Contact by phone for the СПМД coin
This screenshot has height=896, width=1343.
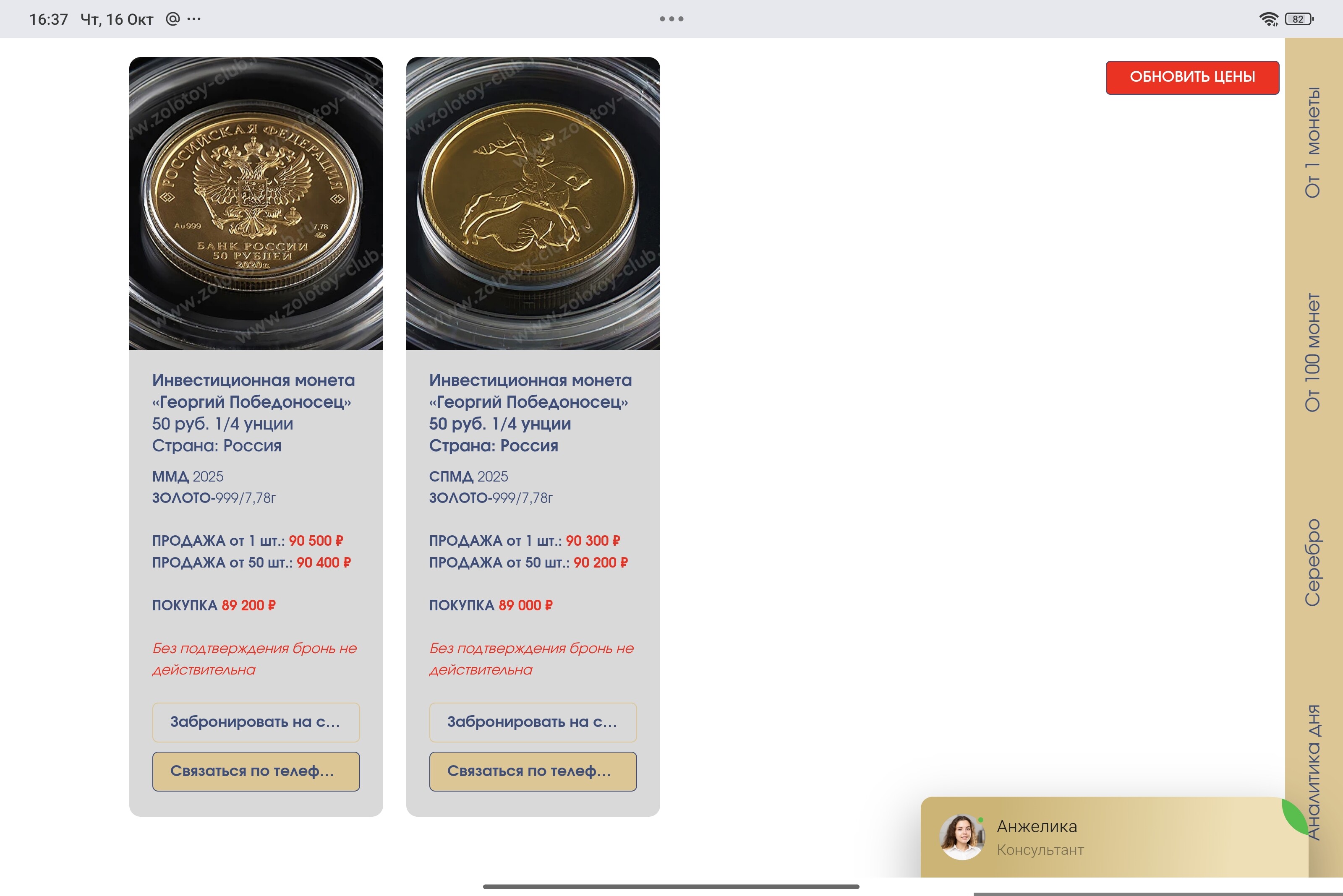(533, 771)
